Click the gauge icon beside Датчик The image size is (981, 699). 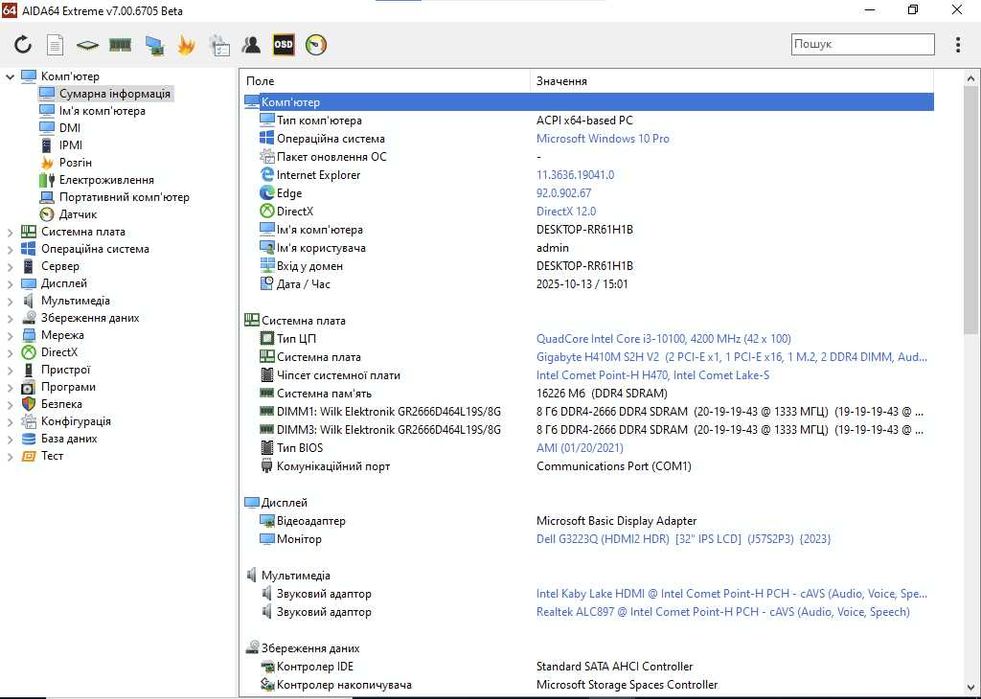[47, 215]
